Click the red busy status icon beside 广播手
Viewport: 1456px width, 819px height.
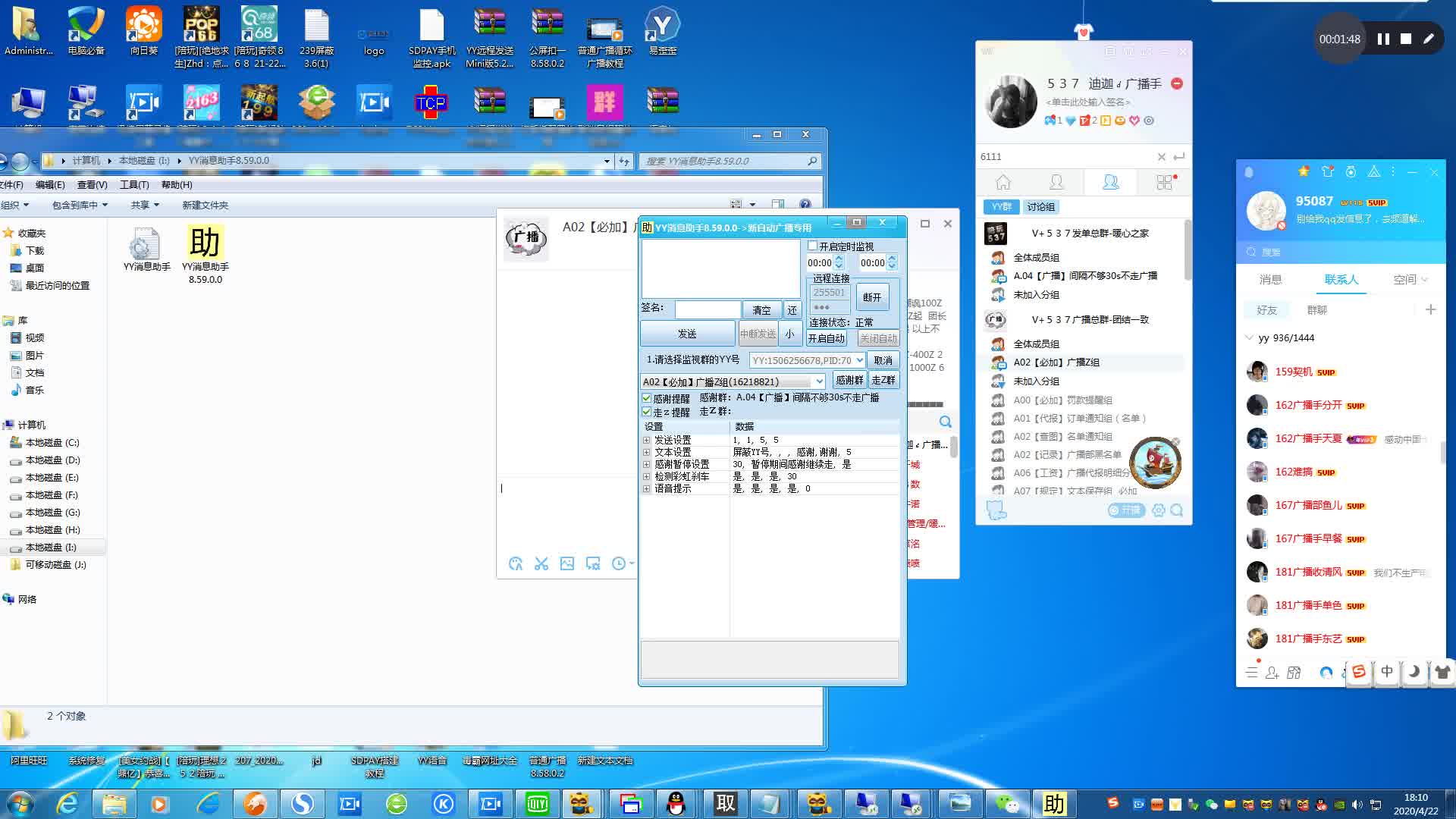(1177, 83)
